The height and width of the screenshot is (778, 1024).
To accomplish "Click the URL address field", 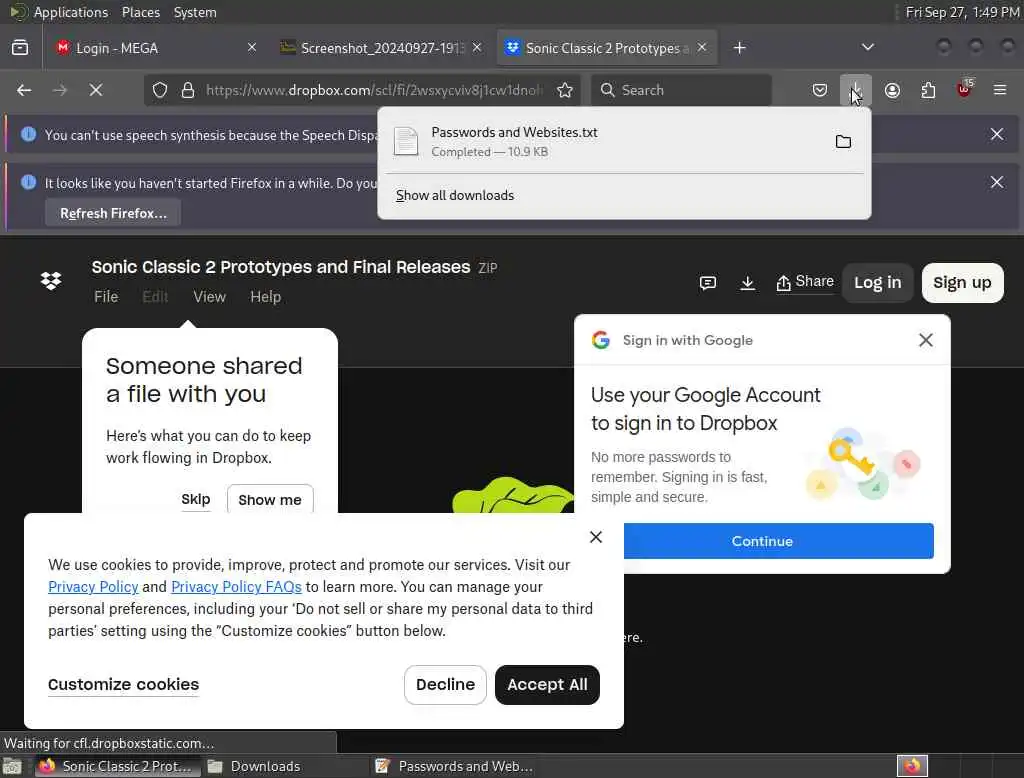I will coord(374,90).
